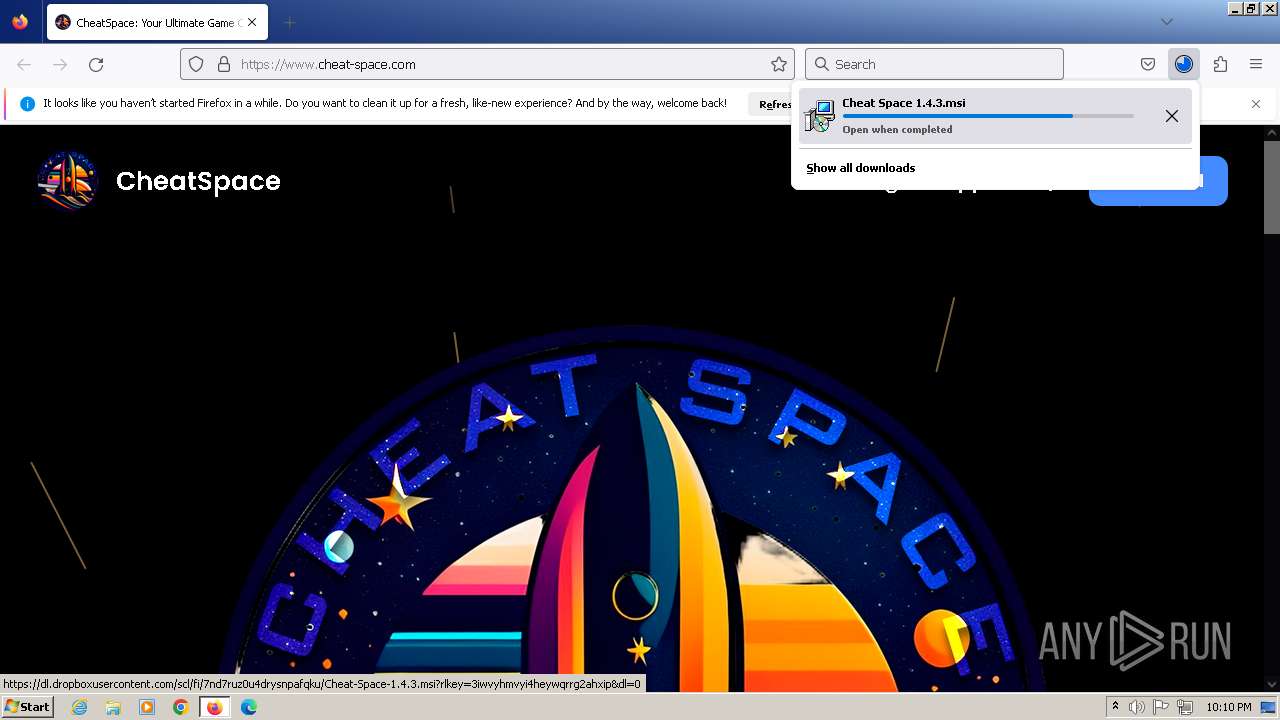Reload the current page
1280x720 pixels.
pos(96,64)
